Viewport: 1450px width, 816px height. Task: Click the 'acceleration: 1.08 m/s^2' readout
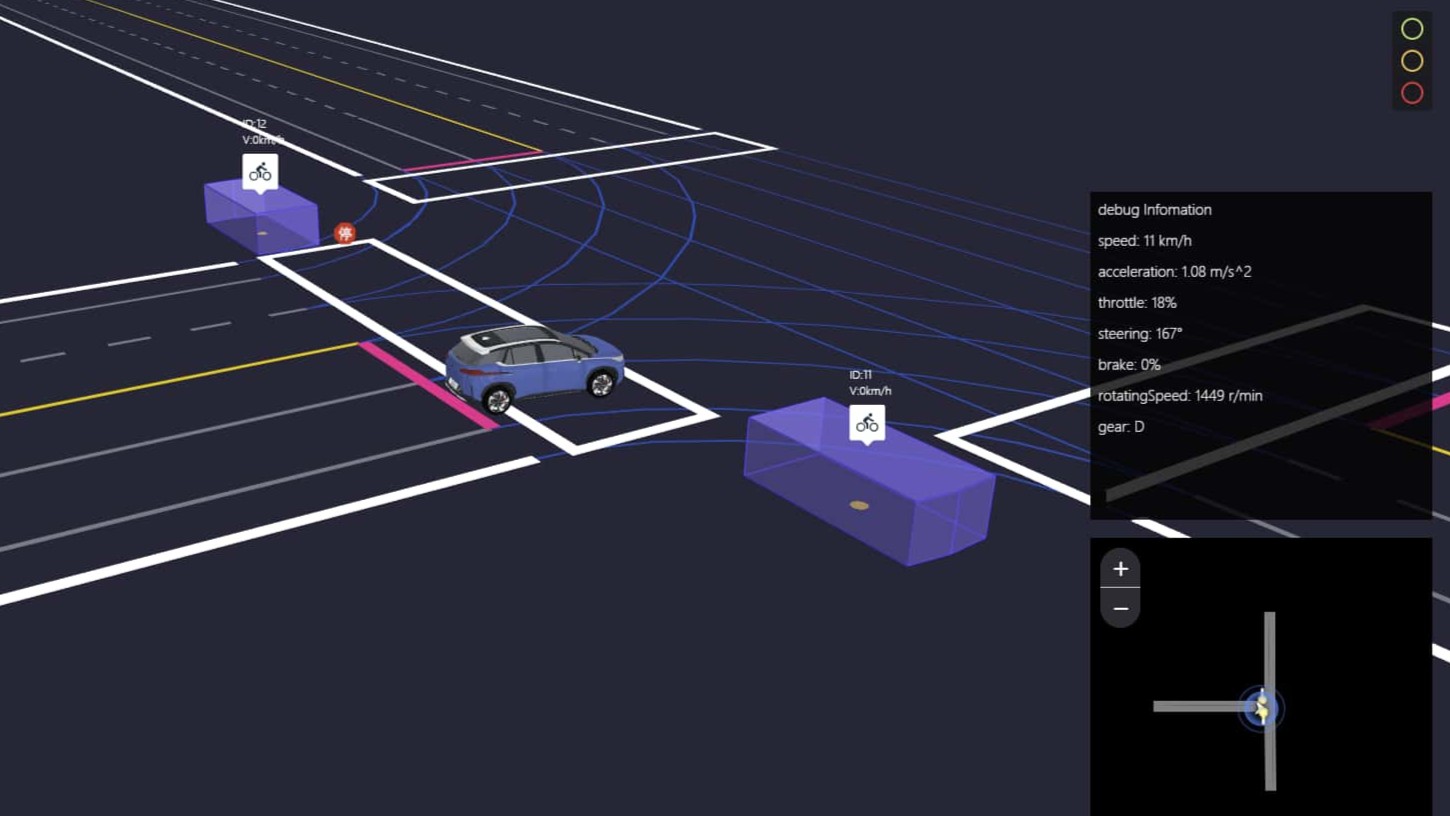click(1174, 272)
